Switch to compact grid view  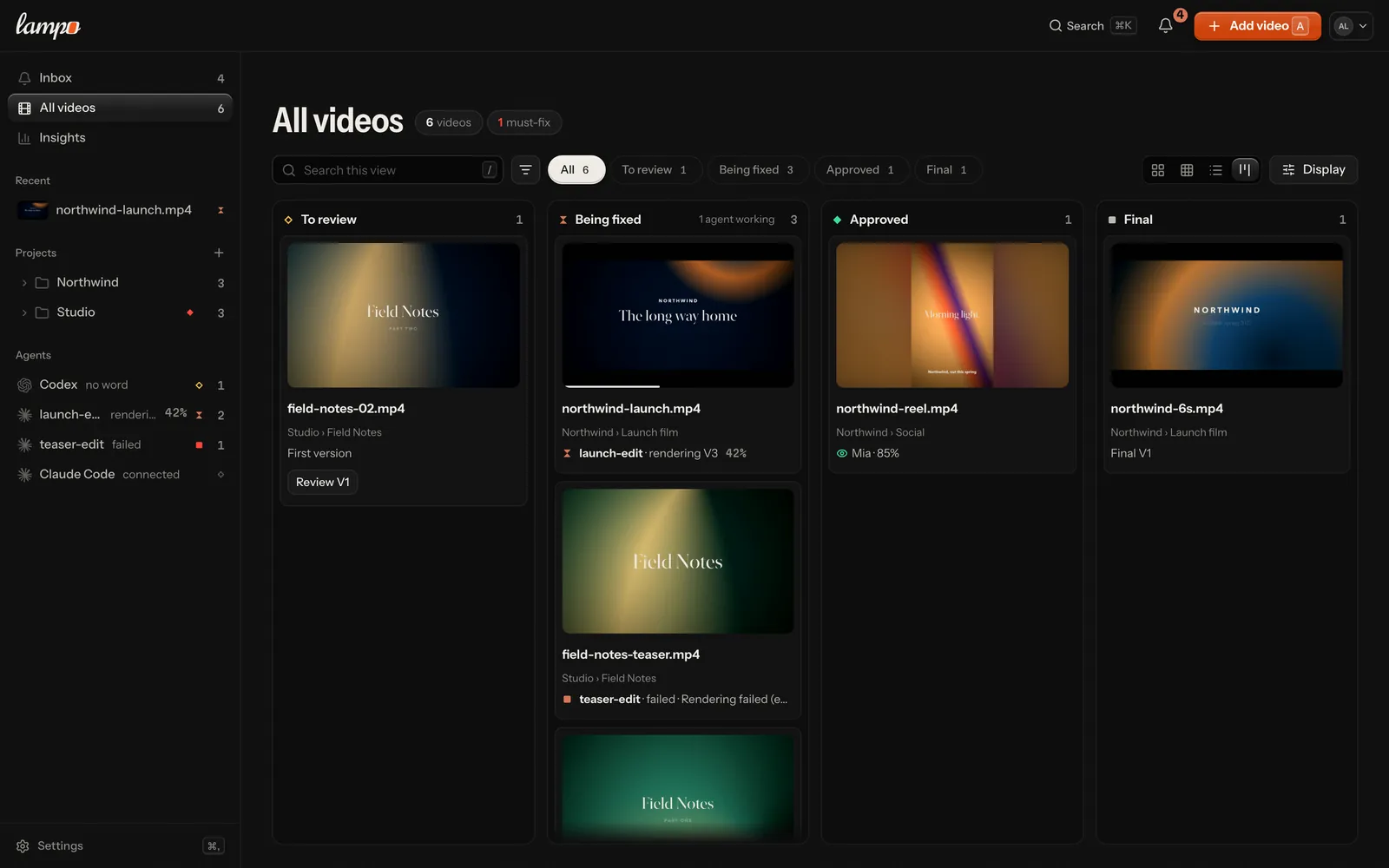1187,170
